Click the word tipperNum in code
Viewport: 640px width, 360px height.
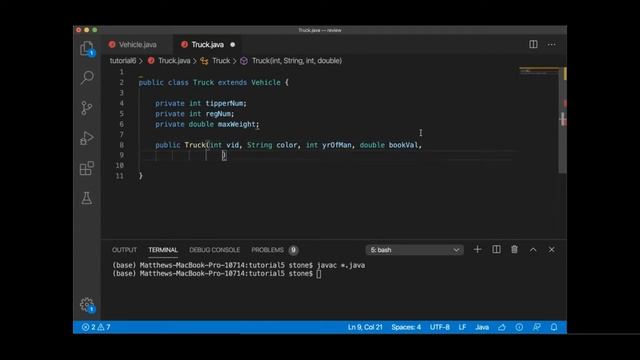(x=224, y=103)
